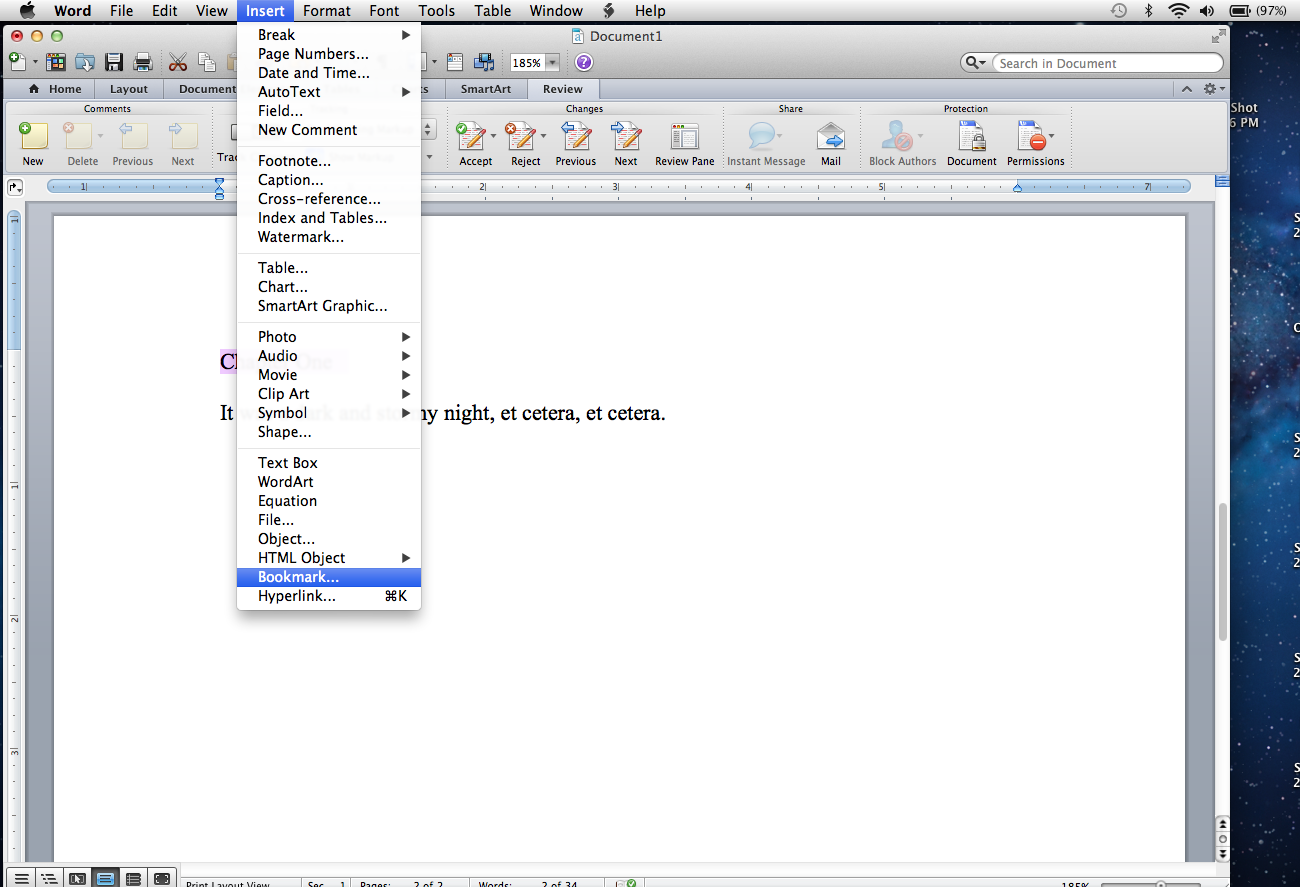Click the fullscreen arrows icon in title bar
Viewport: 1300px width, 887px height.
coord(1218,36)
